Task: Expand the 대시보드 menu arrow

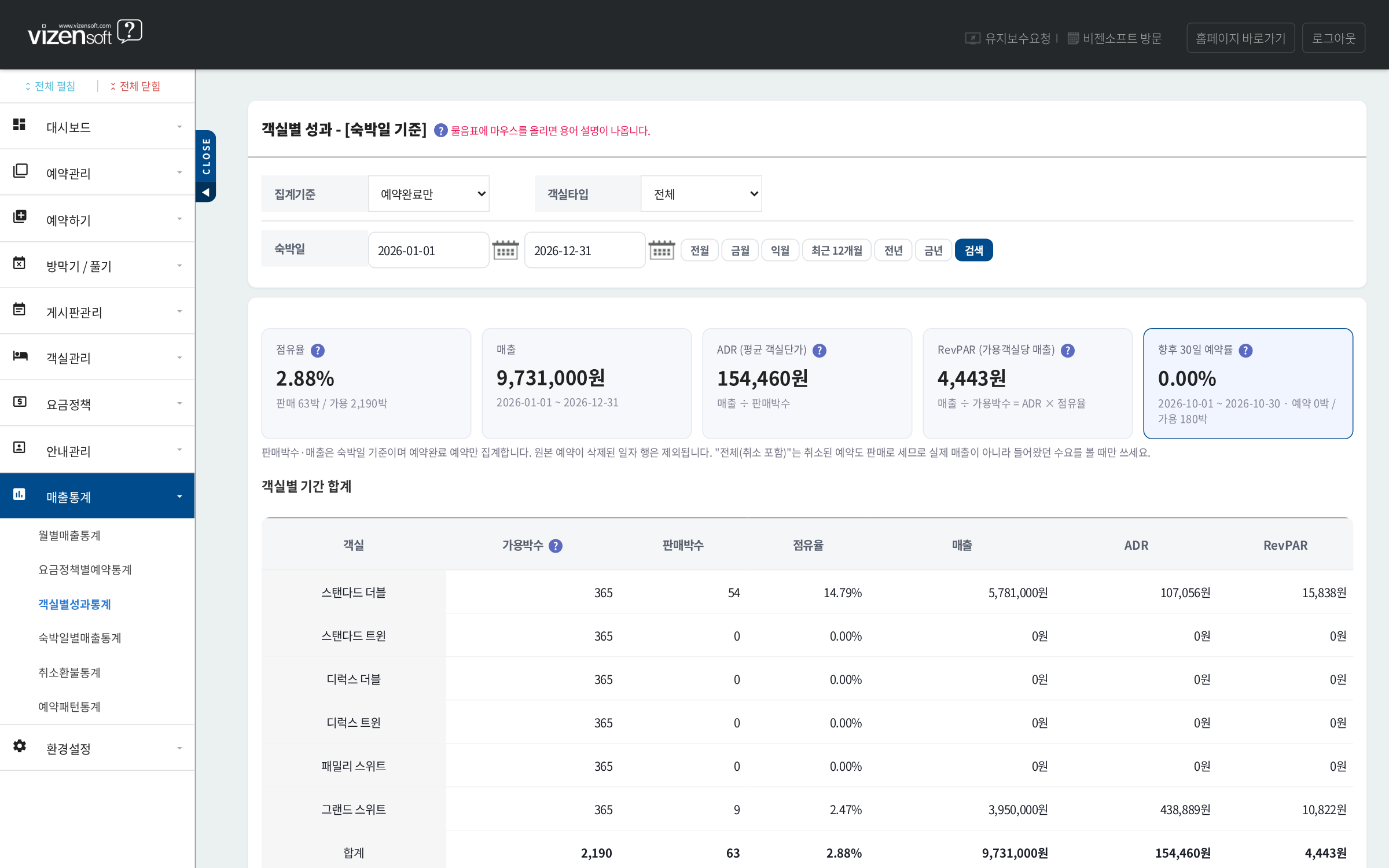Action: pyautogui.click(x=179, y=127)
